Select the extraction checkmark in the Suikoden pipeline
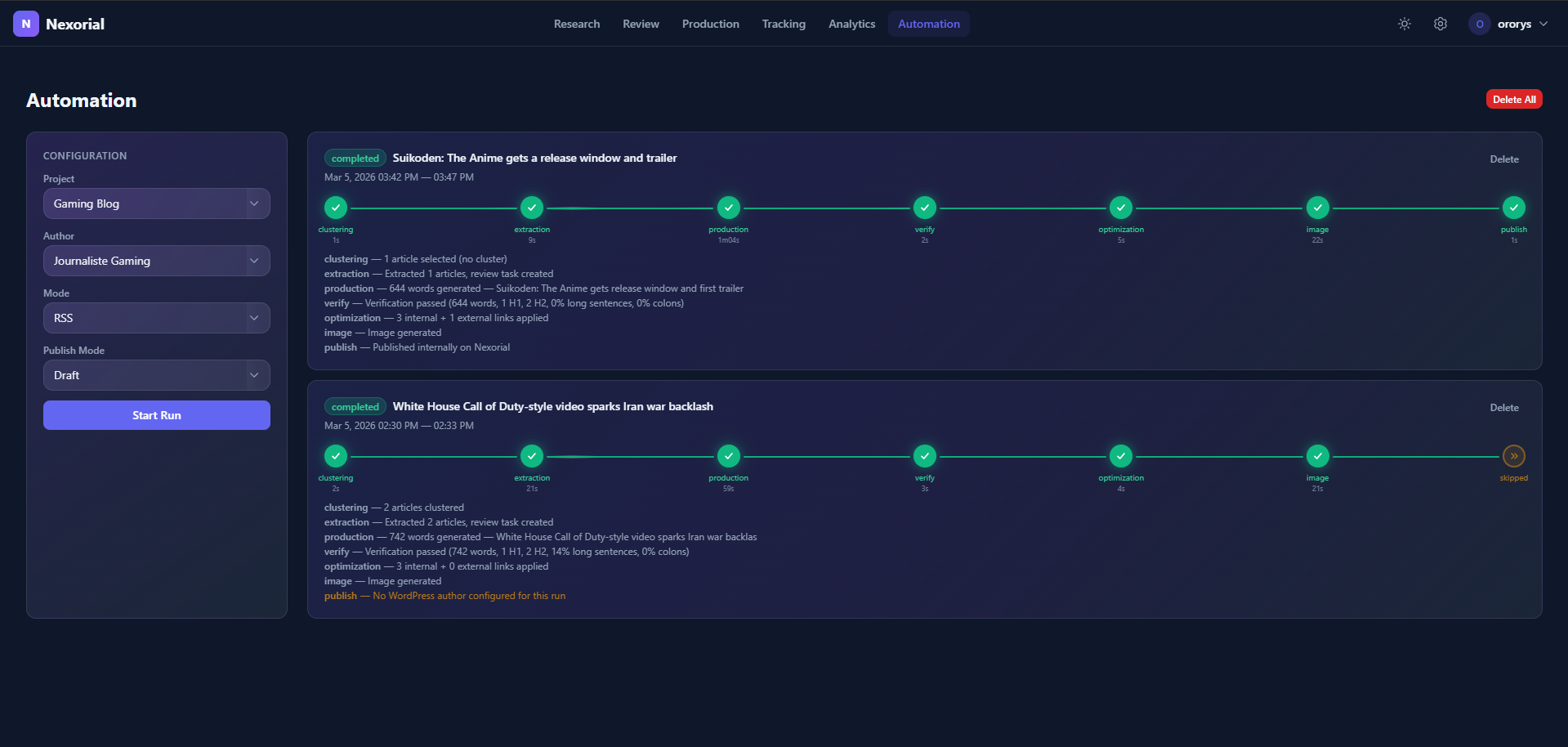The height and width of the screenshot is (747, 1568). [531, 207]
